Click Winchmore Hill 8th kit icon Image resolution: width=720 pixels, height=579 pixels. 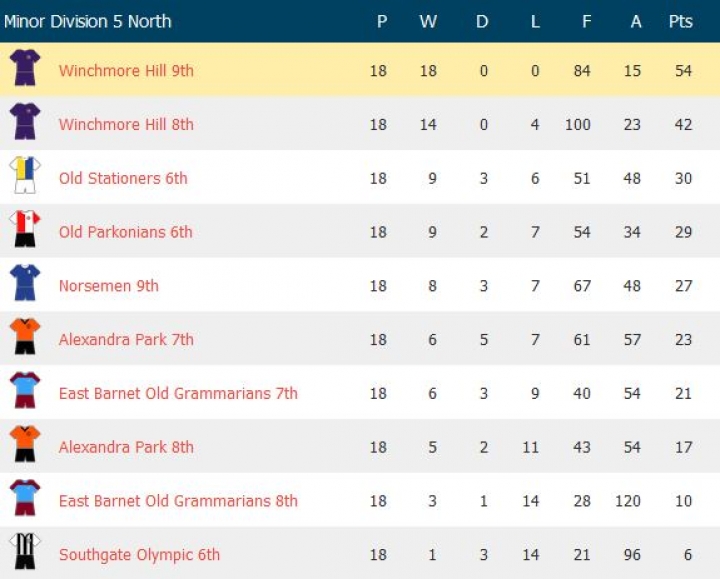point(25,123)
